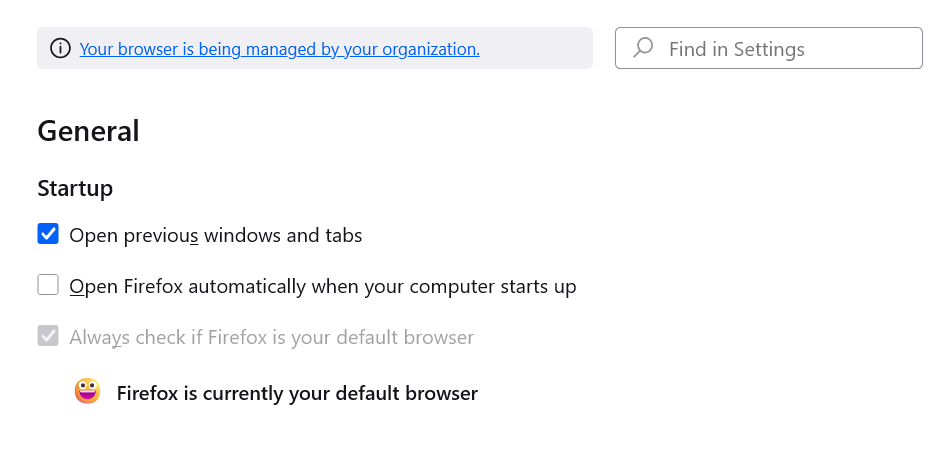The width and height of the screenshot is (952, 466).
Task: Click blank gray area of the managed banner
Action: tap(535, 48)
